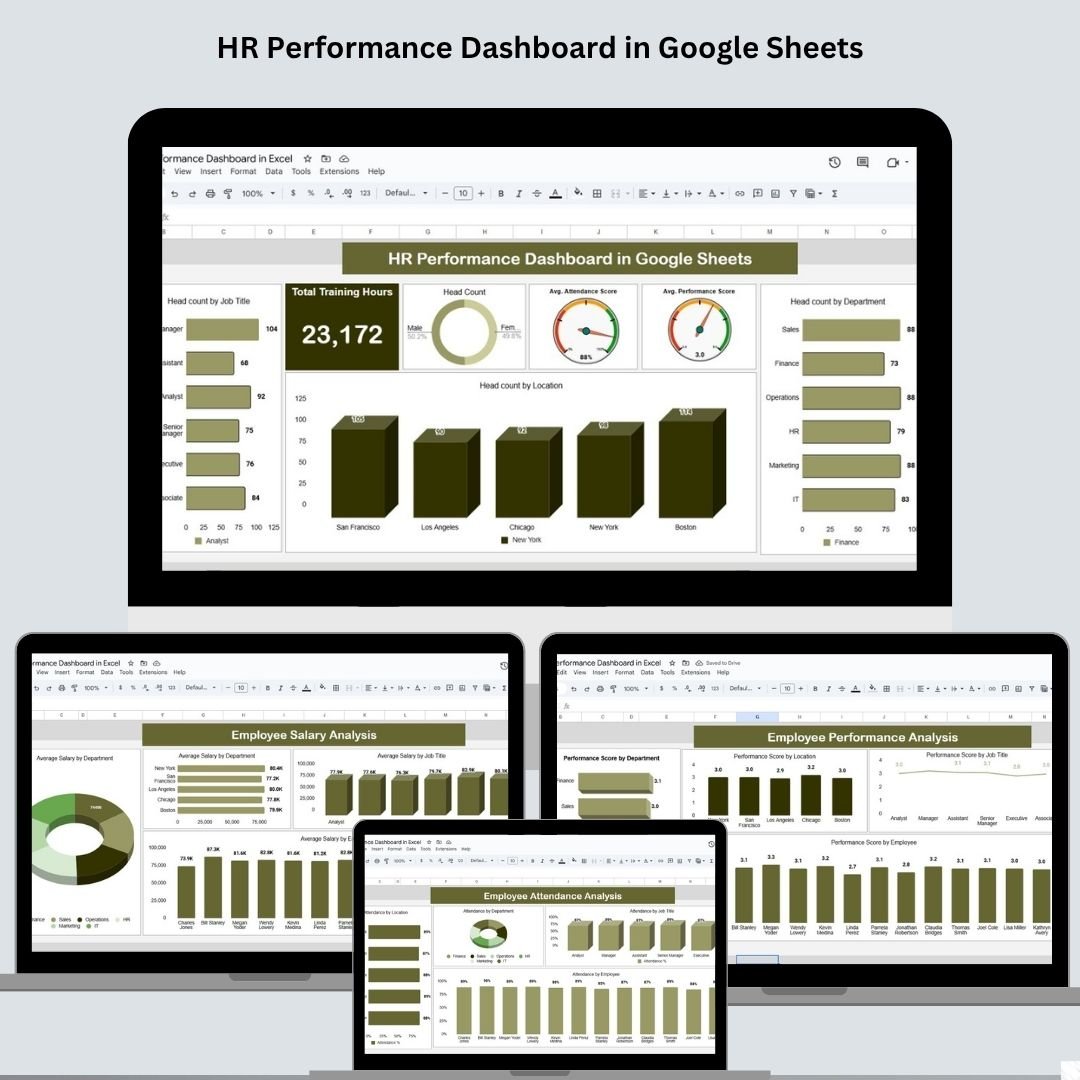Toggle italic in top dashboard toolbar

(x=519, y=194)
